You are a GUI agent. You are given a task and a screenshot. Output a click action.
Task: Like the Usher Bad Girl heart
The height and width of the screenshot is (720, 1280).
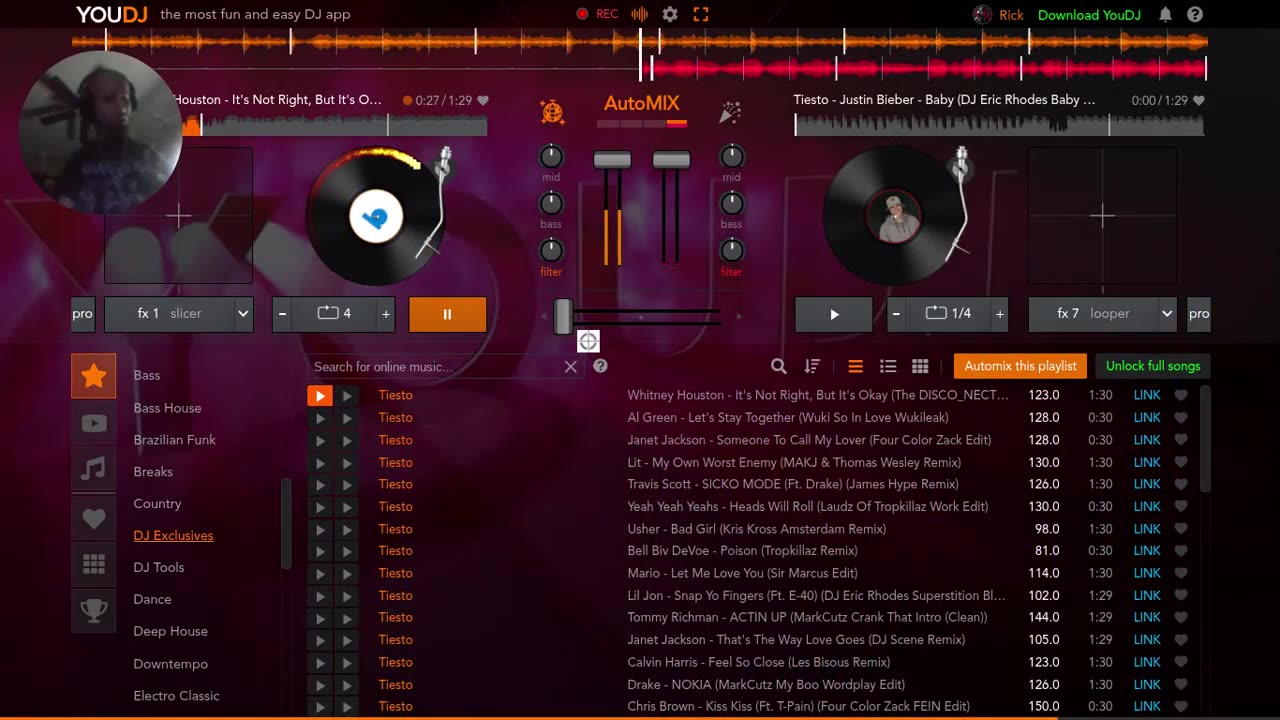[1181, 529]
